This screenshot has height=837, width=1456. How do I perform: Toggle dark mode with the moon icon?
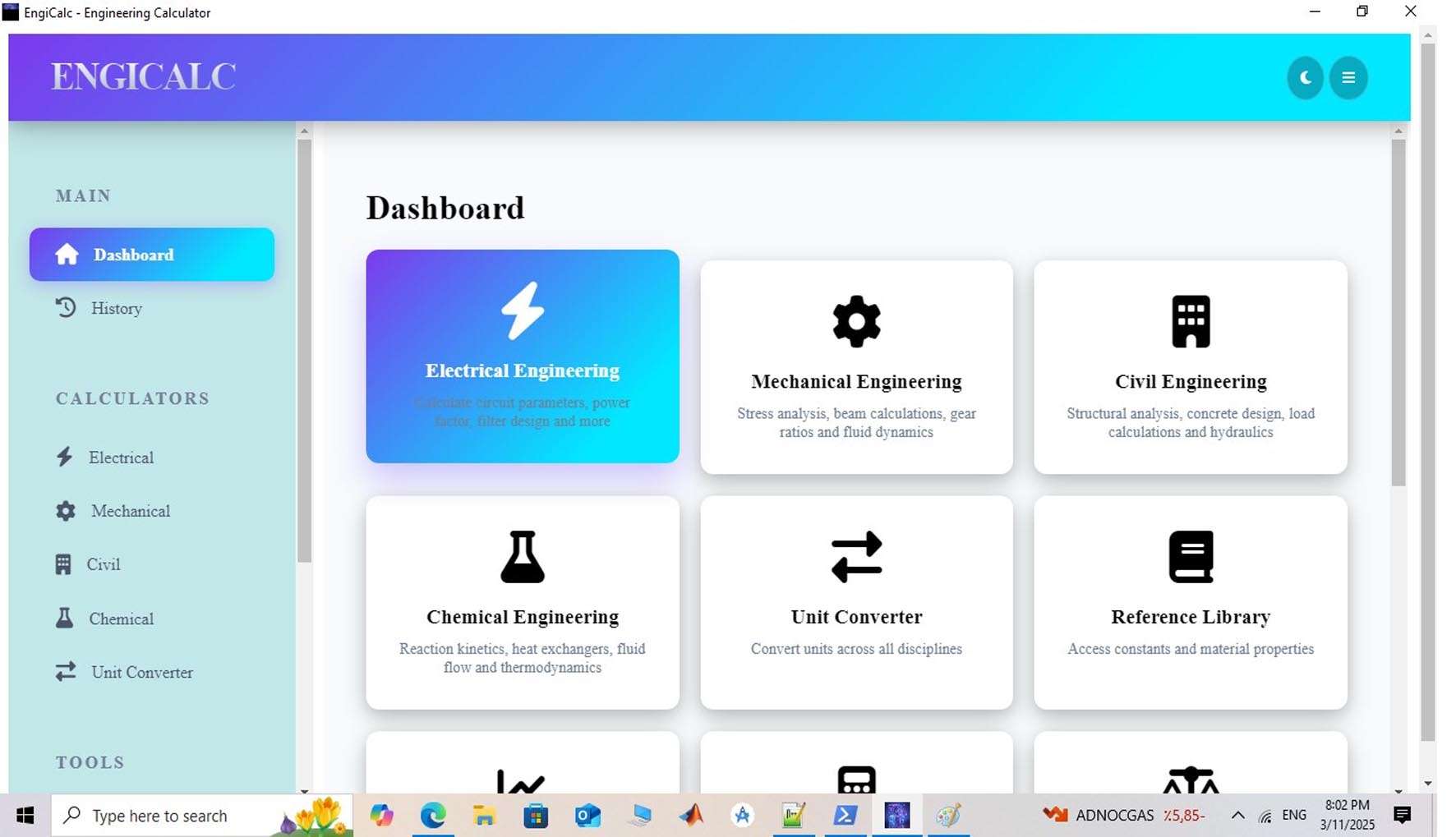pyautogui.click(x=1305, y=78)
